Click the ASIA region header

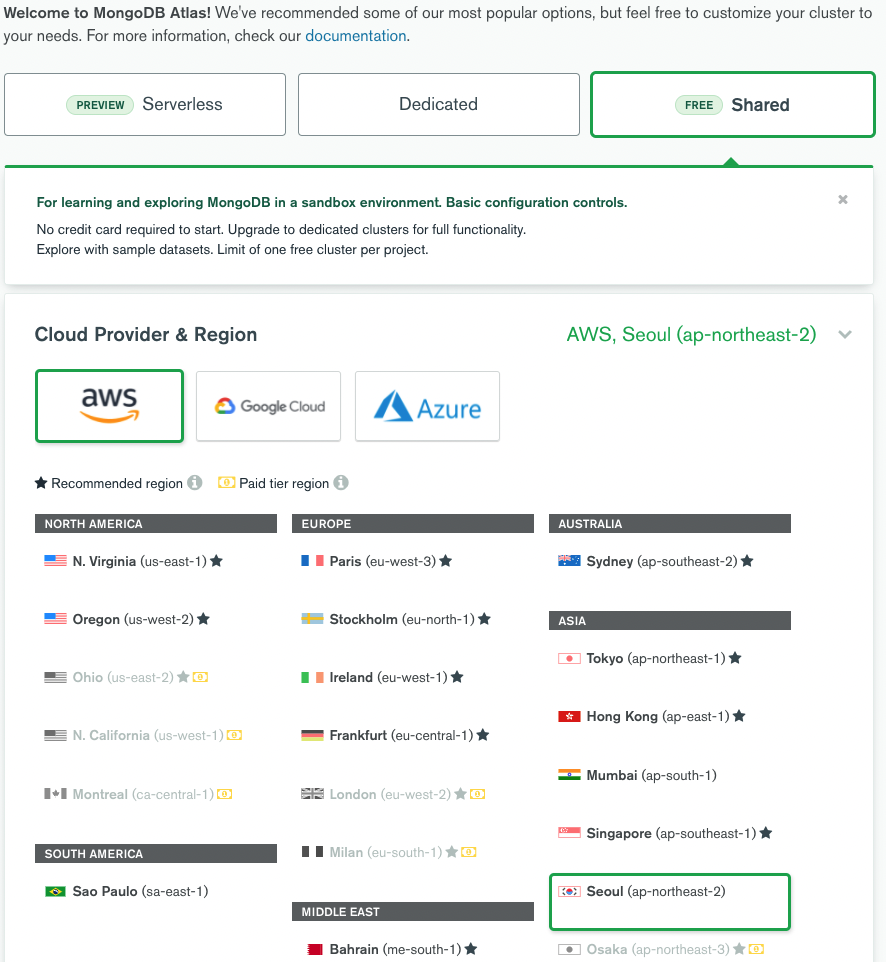[670, 620]
